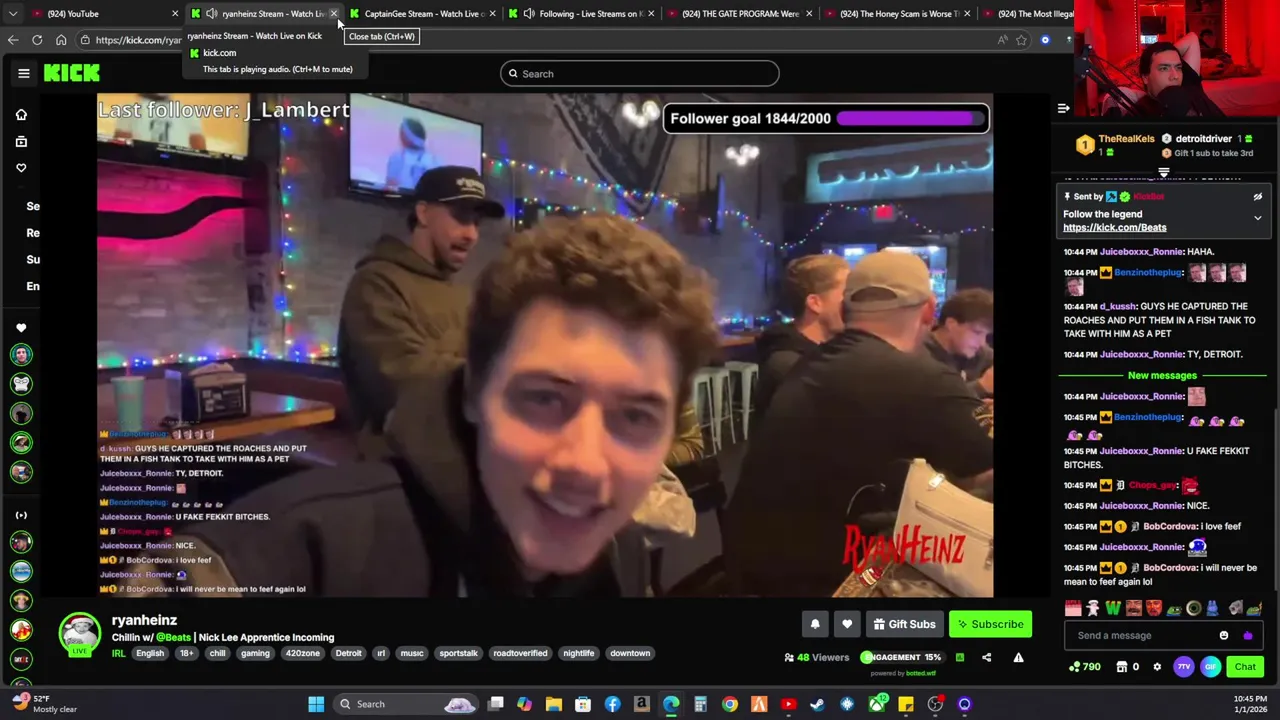This screenshot has height=720, width=1280.
Task: Click ryanheinz channel name
Action: pyautogui.click(x=144, y=620)
